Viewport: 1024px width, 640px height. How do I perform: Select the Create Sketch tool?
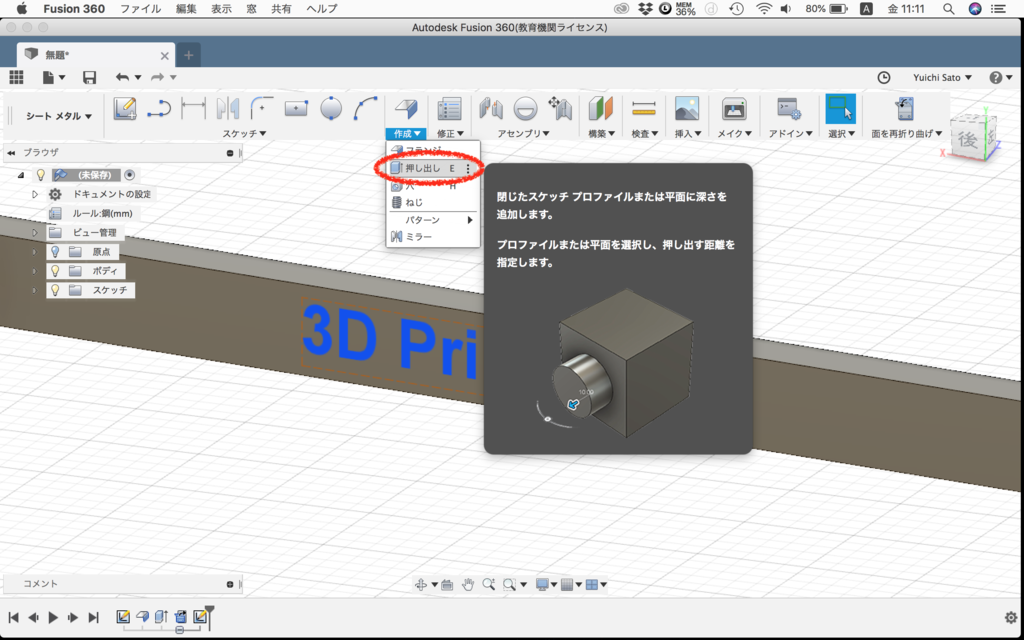pos(124,108)
